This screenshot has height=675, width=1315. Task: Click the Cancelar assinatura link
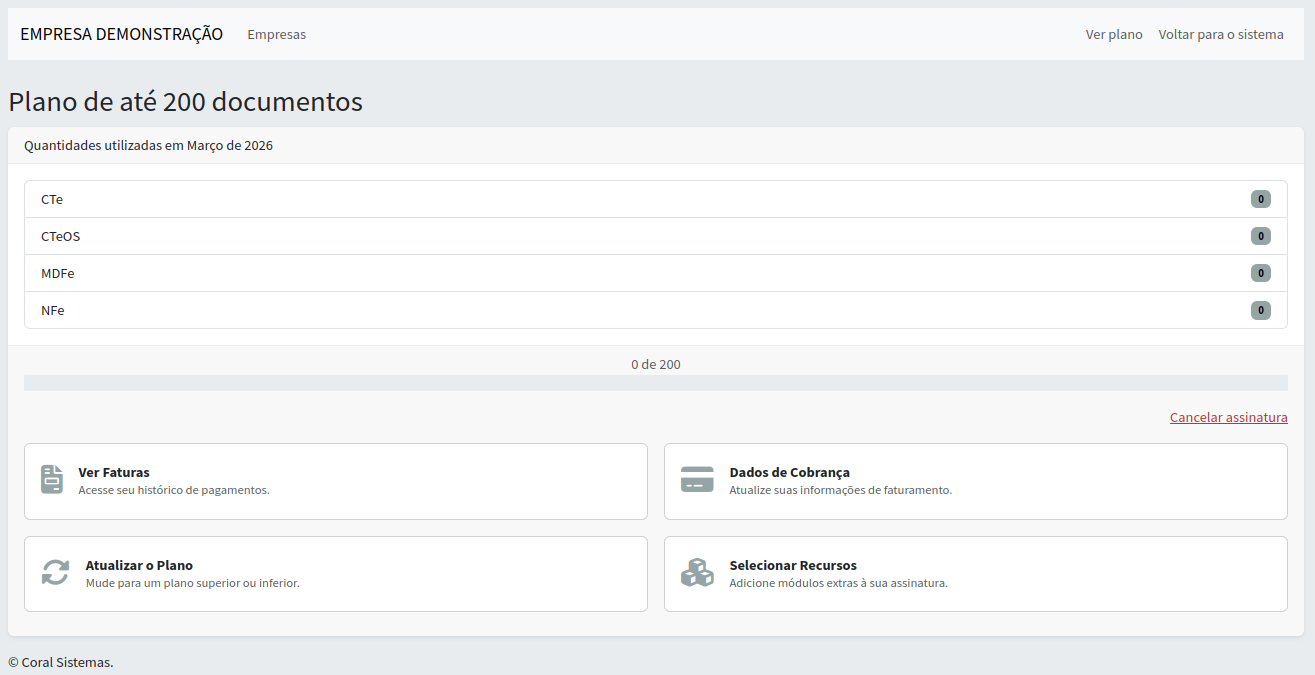(x=1228, y=417)
